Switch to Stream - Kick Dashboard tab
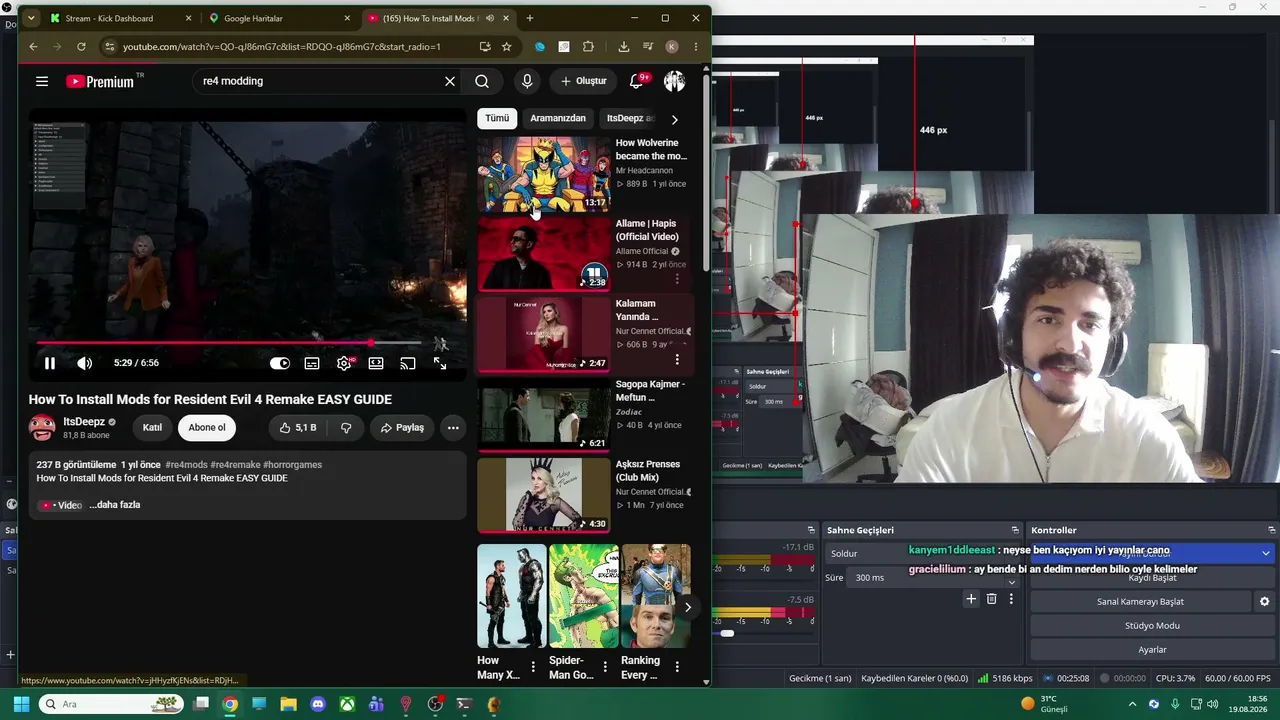This screenshot has width=1280, height=720. [x=122, y=18]
